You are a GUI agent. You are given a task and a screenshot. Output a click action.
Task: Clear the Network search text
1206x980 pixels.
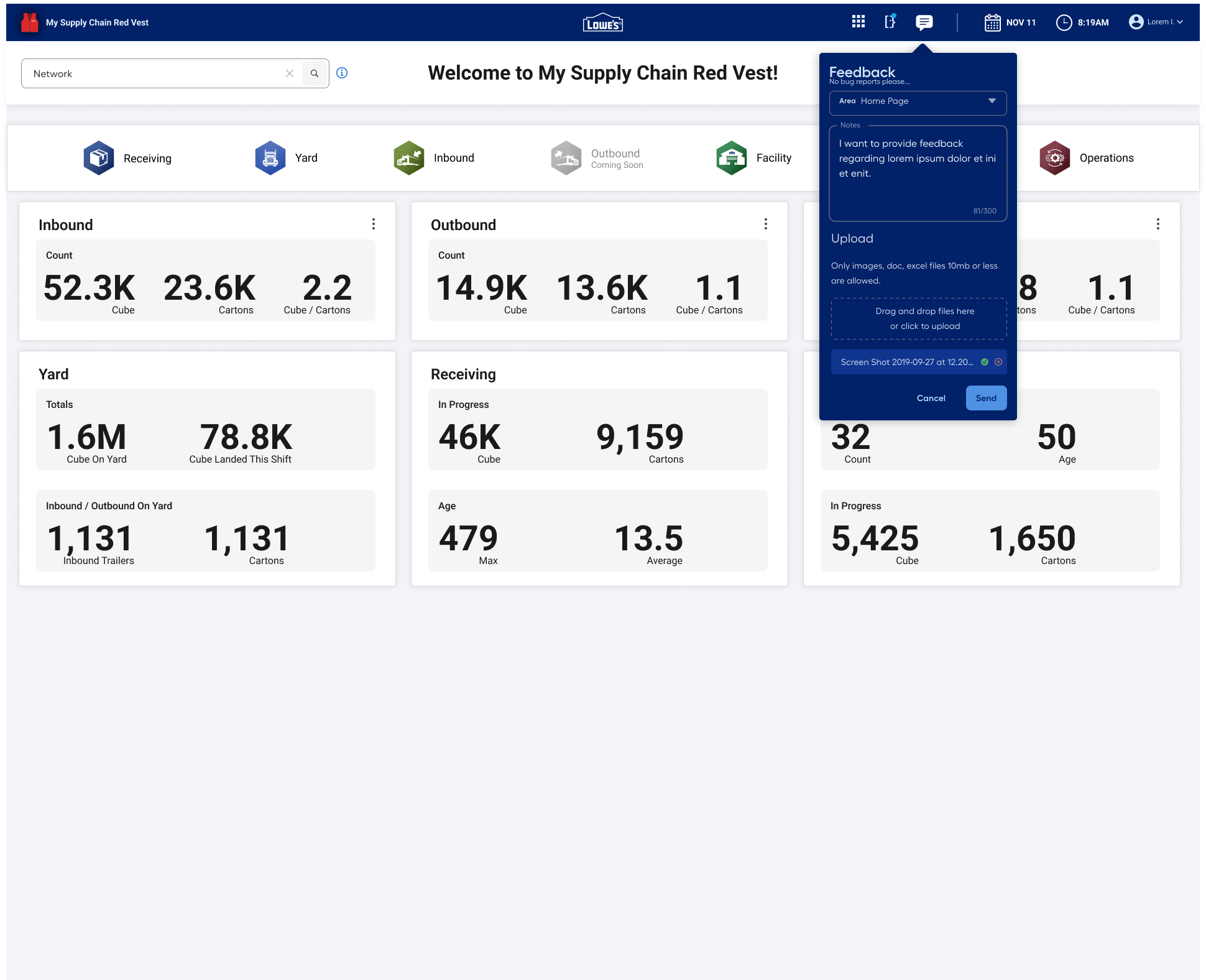point(290,73)
